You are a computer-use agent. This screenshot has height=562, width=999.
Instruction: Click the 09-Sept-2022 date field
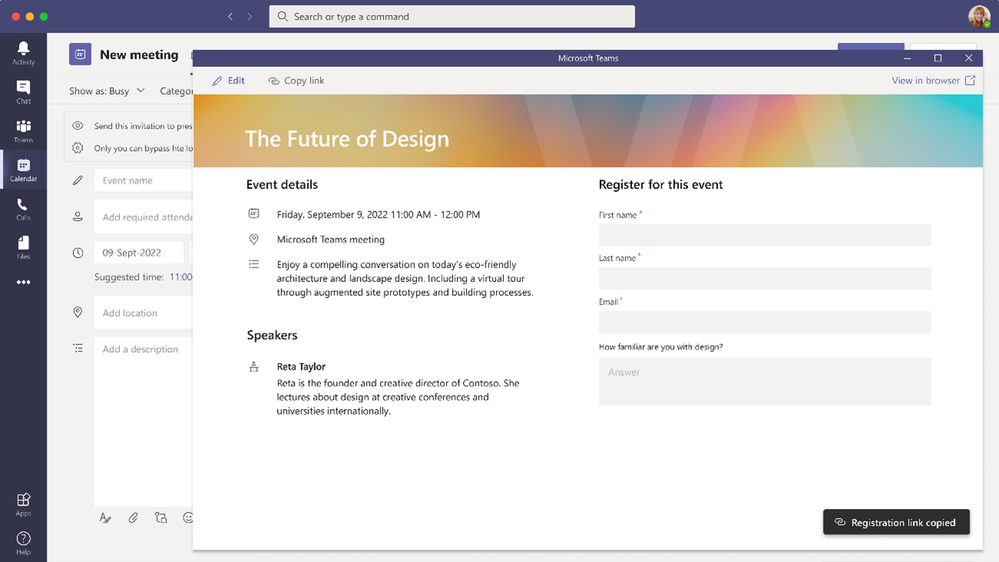pyautogui.click(x=139, y=252)
